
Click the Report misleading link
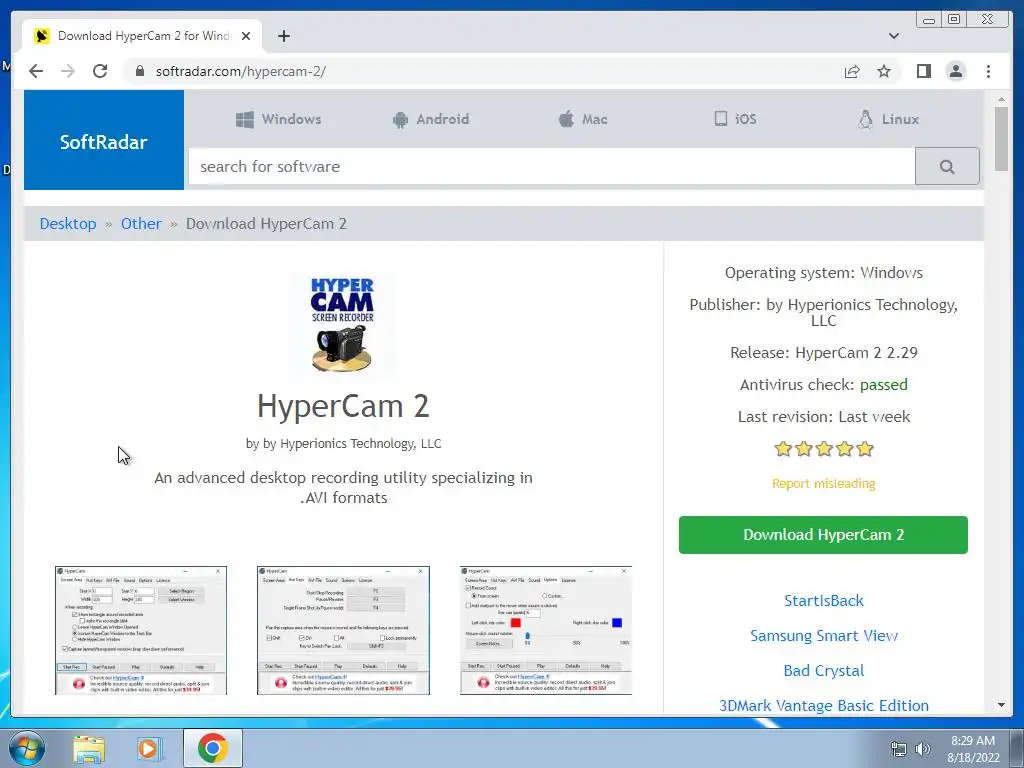click(x=824, y=484)
